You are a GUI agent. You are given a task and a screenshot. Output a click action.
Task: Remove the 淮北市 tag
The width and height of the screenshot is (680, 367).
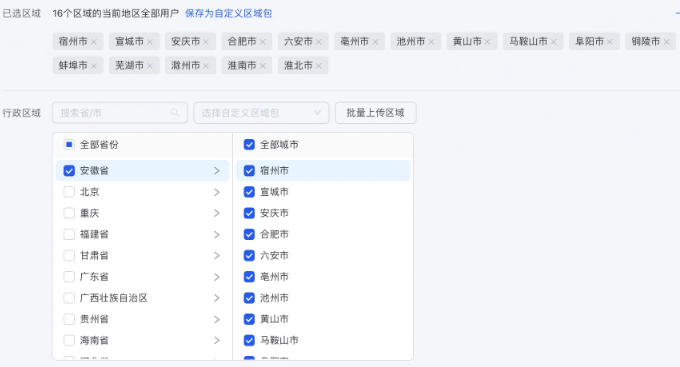point(319,66)
